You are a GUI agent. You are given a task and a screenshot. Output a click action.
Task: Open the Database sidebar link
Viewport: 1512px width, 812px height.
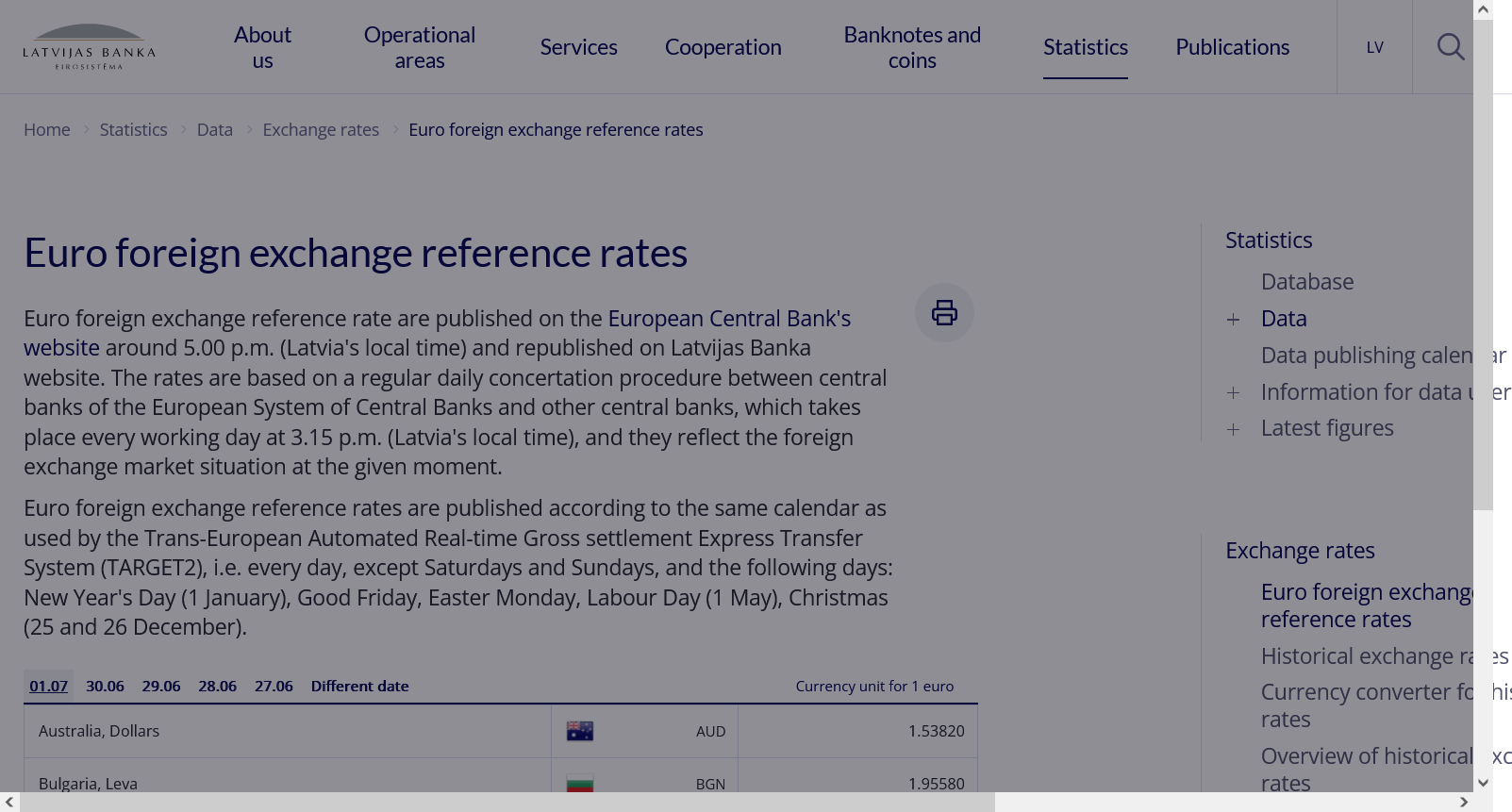(1306, 282)
